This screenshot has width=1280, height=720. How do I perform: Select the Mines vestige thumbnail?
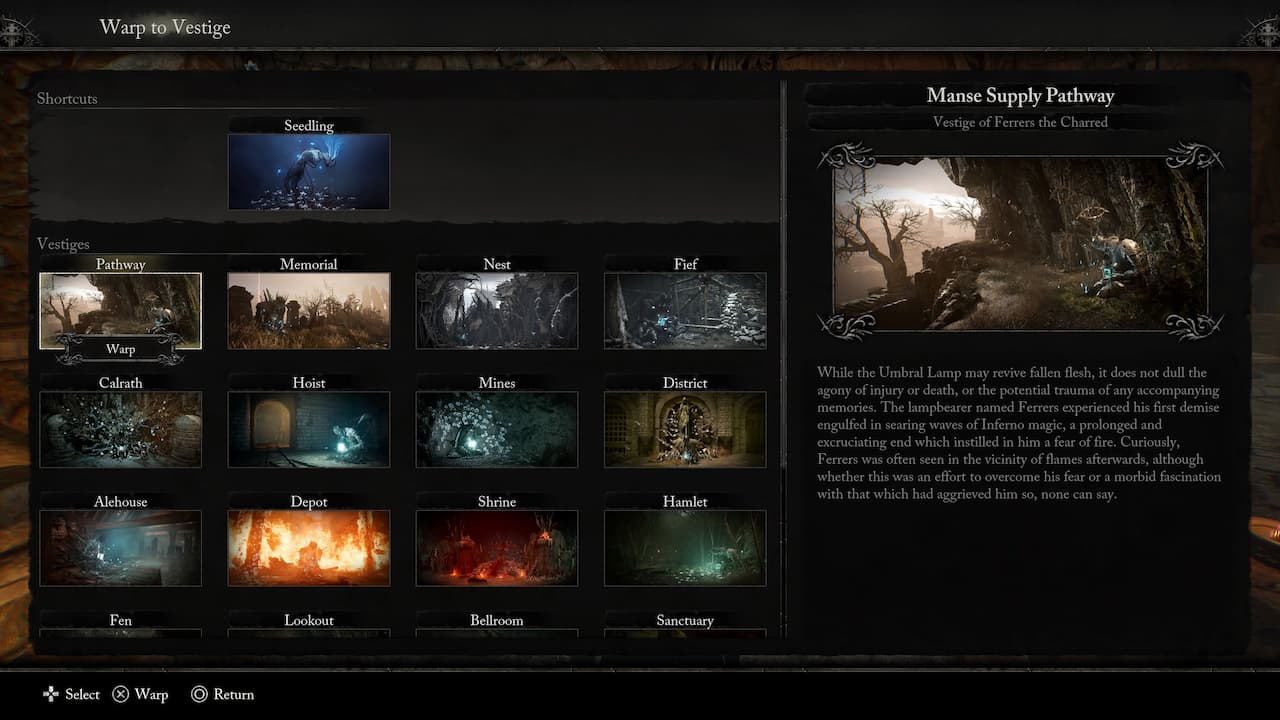497,429
